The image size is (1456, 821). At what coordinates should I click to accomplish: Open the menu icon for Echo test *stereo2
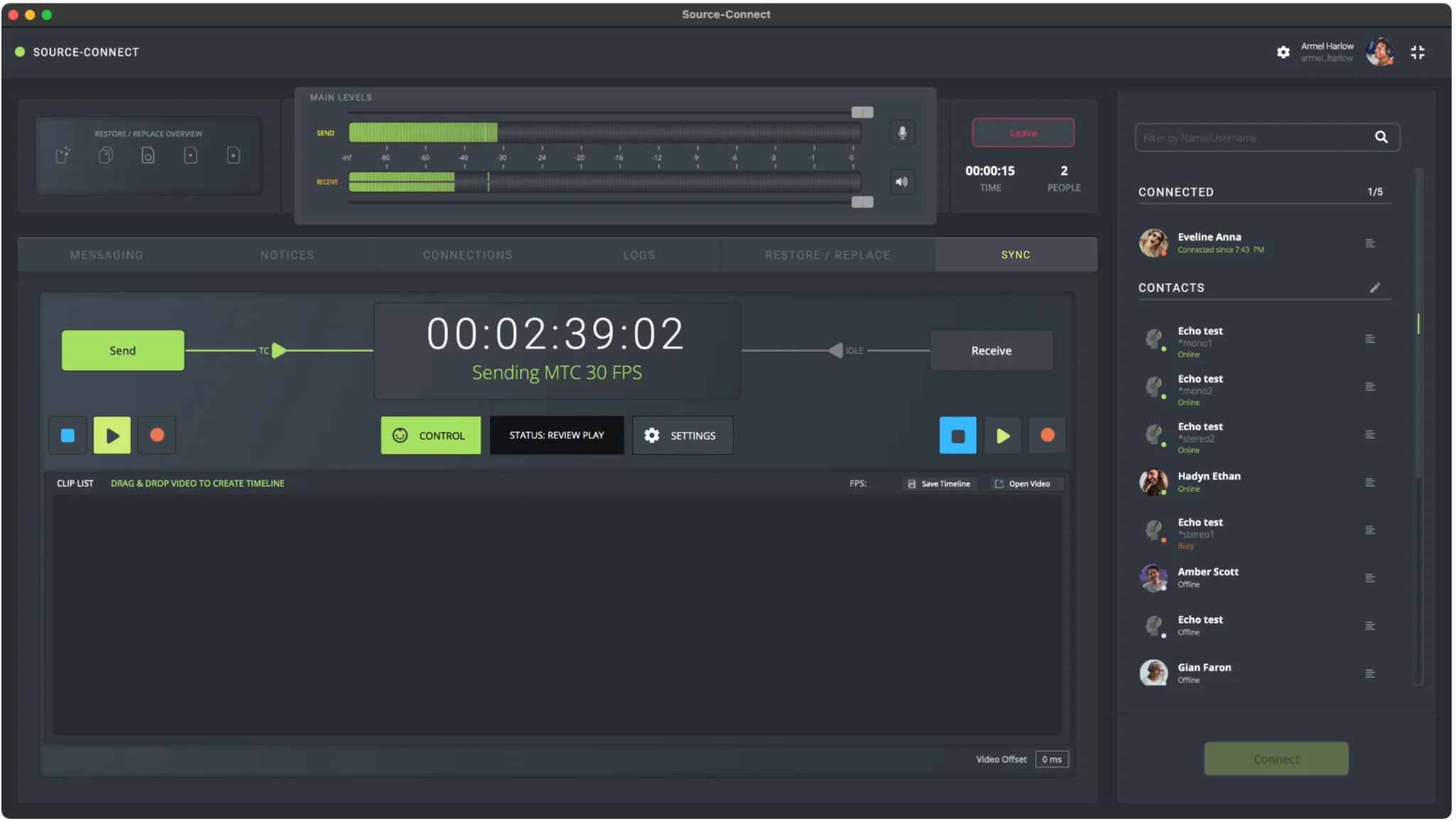point(1370,434)
